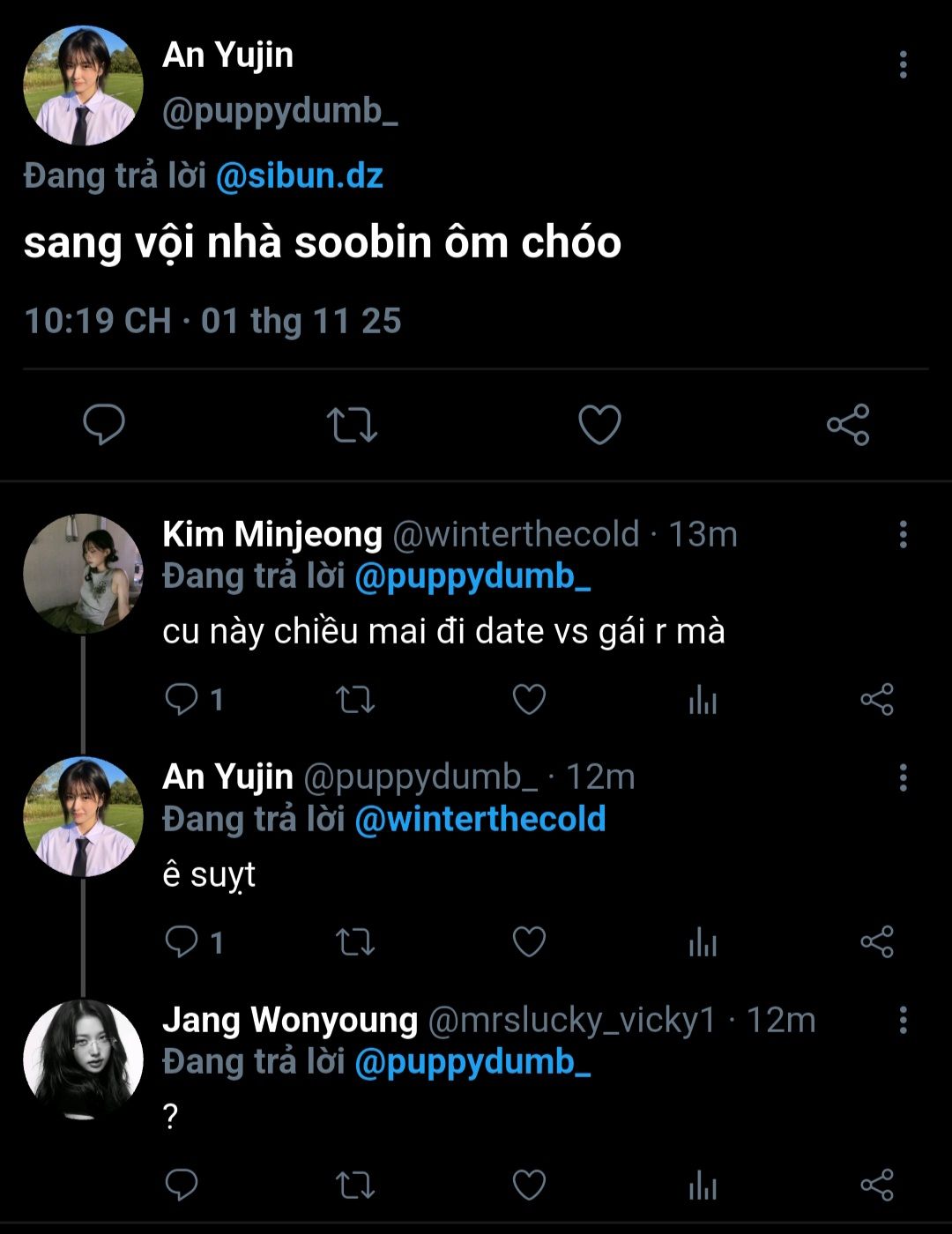Image resolution: width=952 pixels, height=1234 pixels.
Task: Open Jang Wonyoung's profile picture
Action: point(83,1059)
